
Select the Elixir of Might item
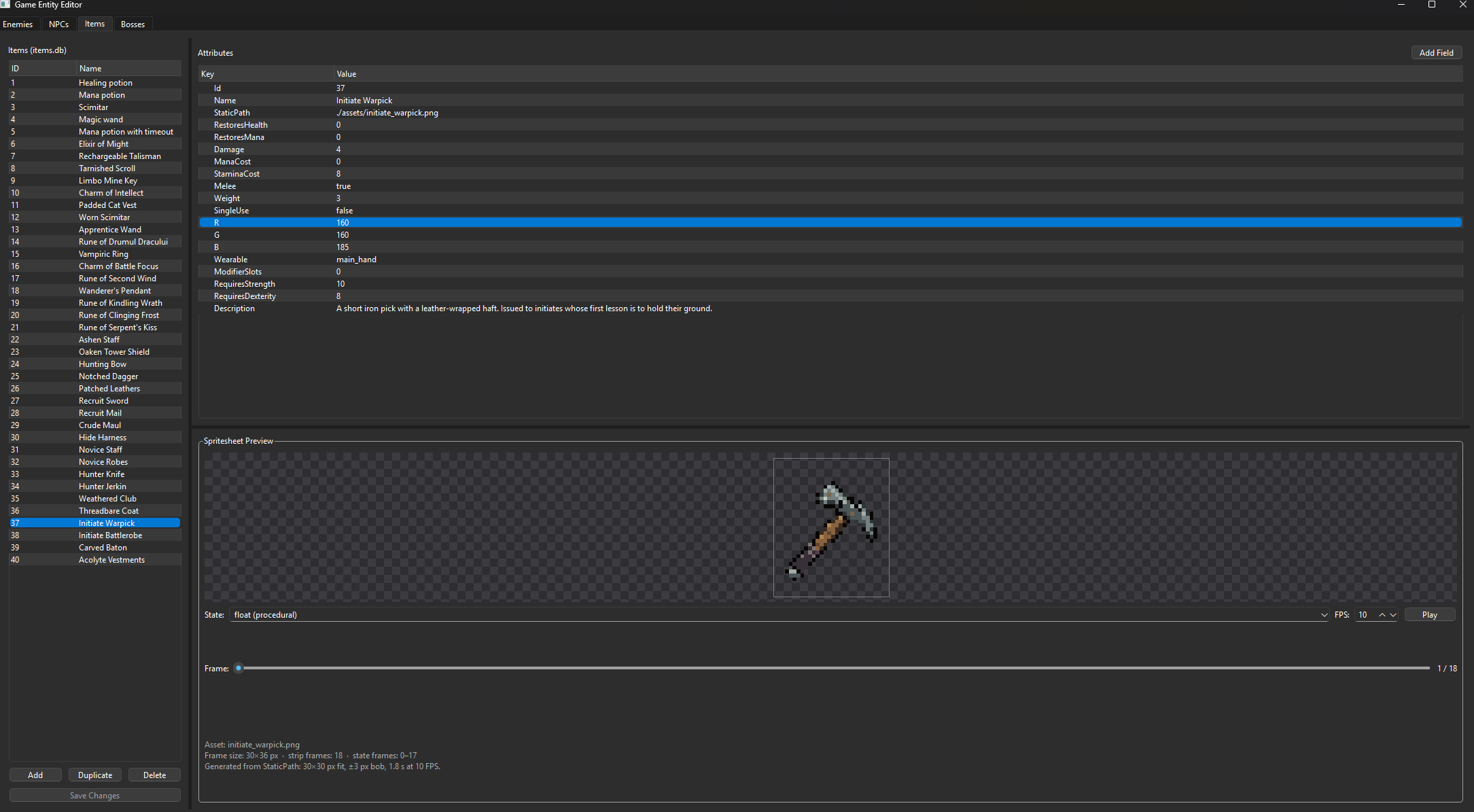[x=95, y=143]
